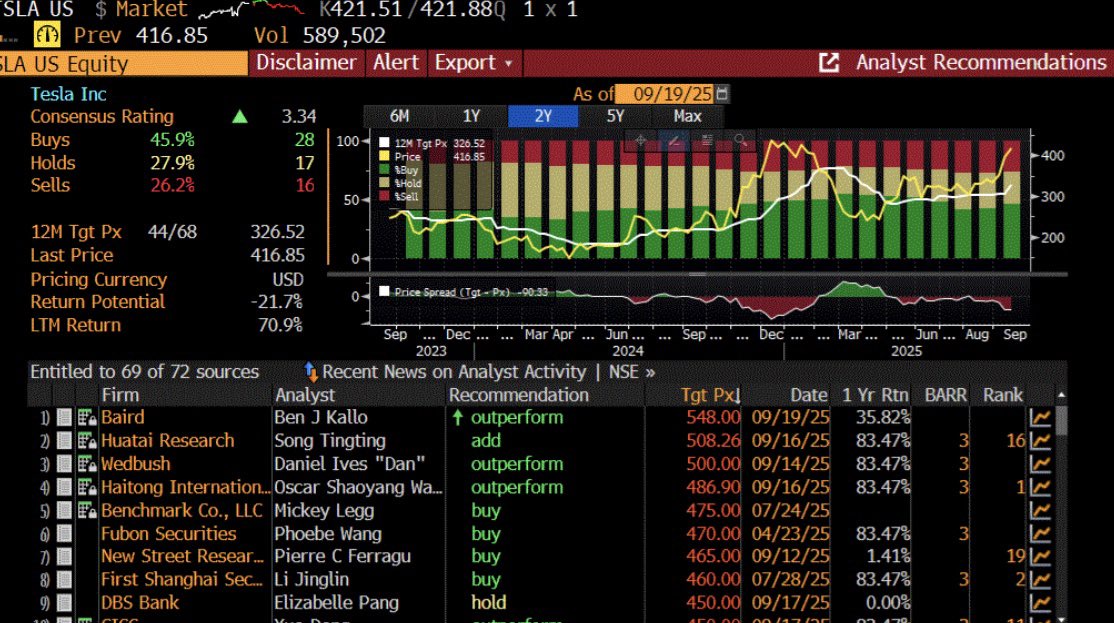Screen dimensions: 1114x623
Task: Open the chart icon in Wedbush's row
Action: 1041,464
